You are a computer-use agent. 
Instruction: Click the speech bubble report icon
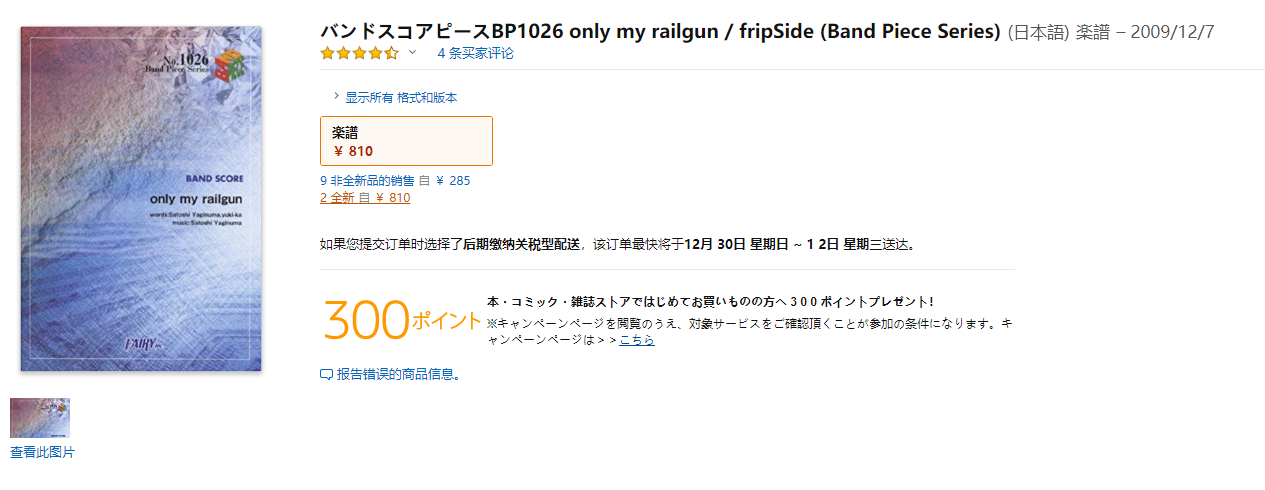coord(326,375)
